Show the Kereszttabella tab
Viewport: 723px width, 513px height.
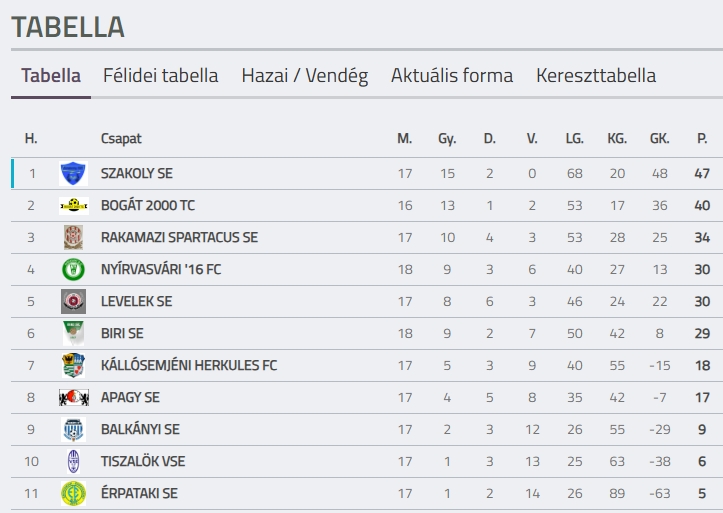click(595, 76)
